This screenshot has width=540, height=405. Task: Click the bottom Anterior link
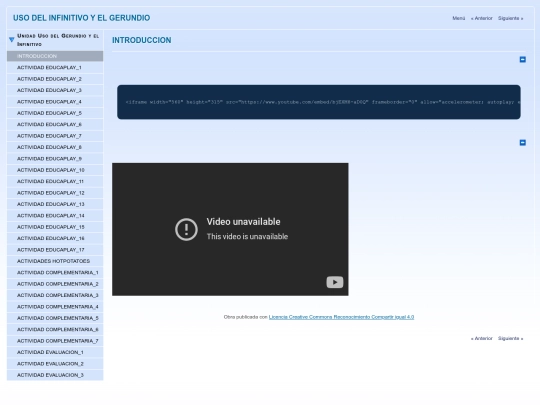(x=481, y=339)
